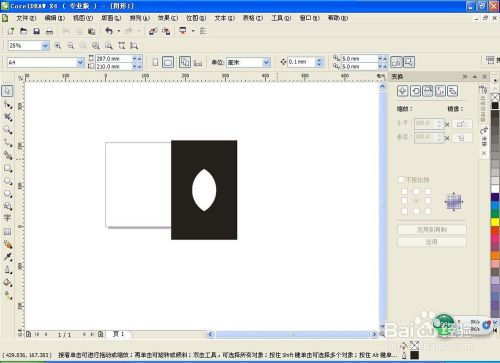Select the Outline pen tool
The height and width of the screenshot is (363, 500).
(x=7, y=270)
